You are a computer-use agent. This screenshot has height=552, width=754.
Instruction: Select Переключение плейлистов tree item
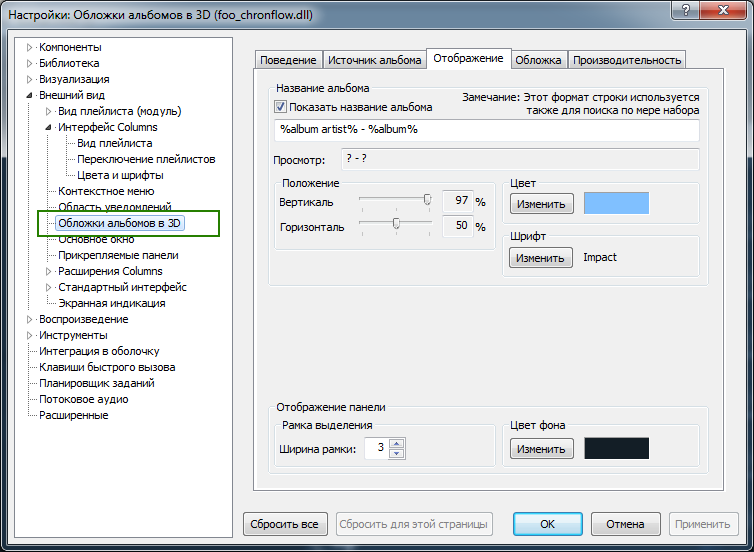(146, 159)
